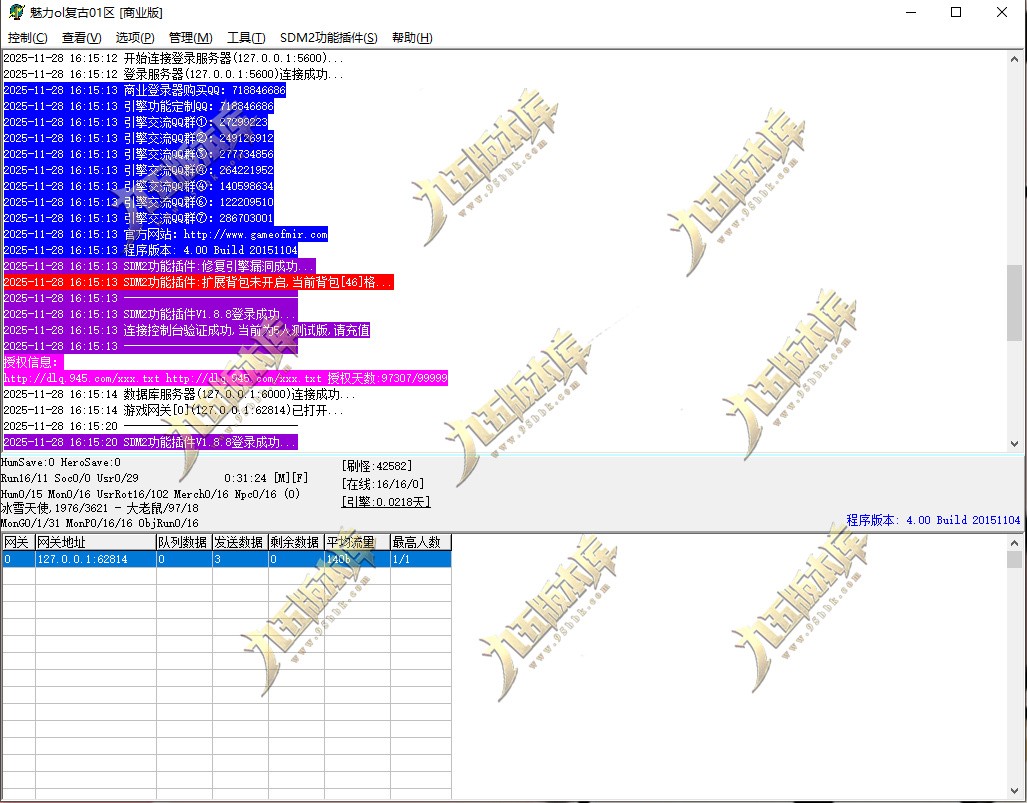Click the 最高人数 column header
This screenshot has height=803, width=1027.
point(420,542)
